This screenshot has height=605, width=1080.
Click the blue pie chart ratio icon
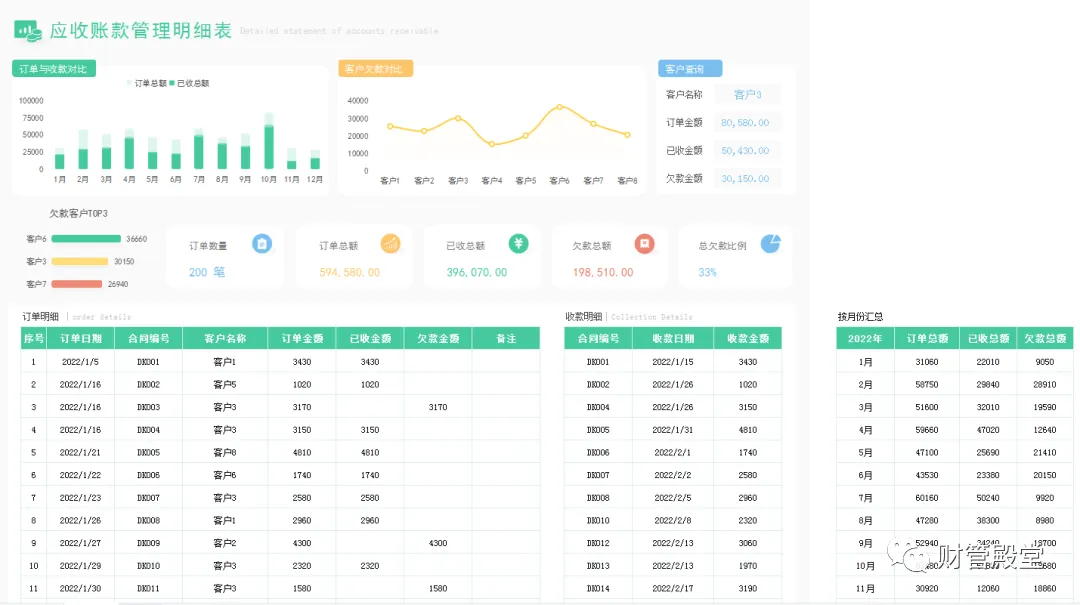coord(771,244)
